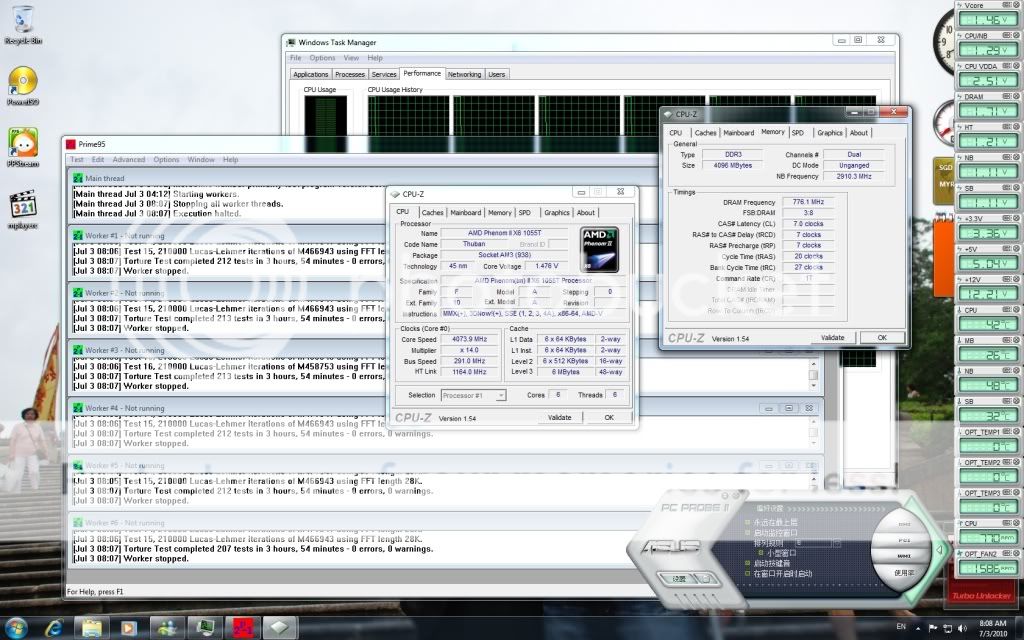Screen dimensions: 1024x640
Task: Open the Windows Start menu orb
Action: (x=17, y=627)
